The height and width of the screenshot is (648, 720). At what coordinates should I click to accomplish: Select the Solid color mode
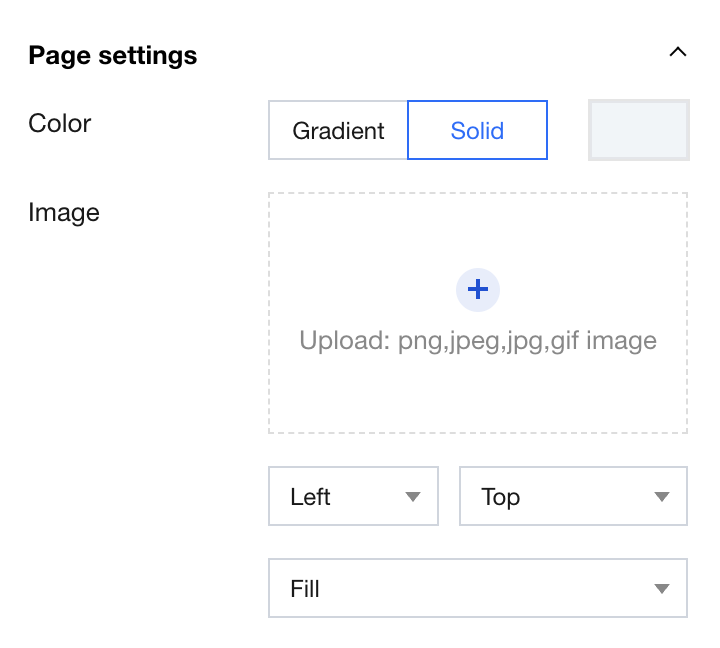[477, 131]
